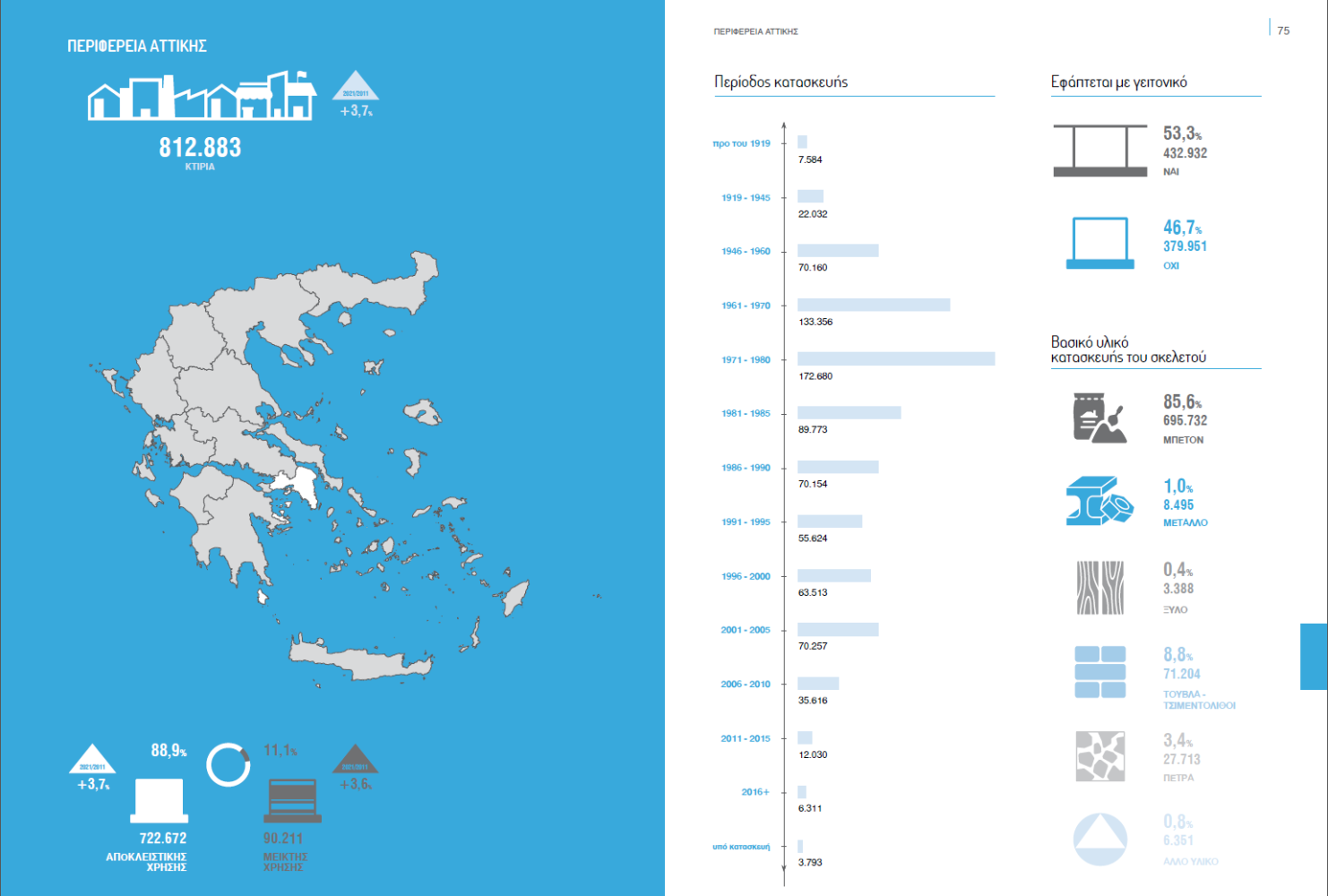The width and height of the screenshot is (1328, 896).
Task: Click the grey mixed-use building icon
Action: (292, 800)
